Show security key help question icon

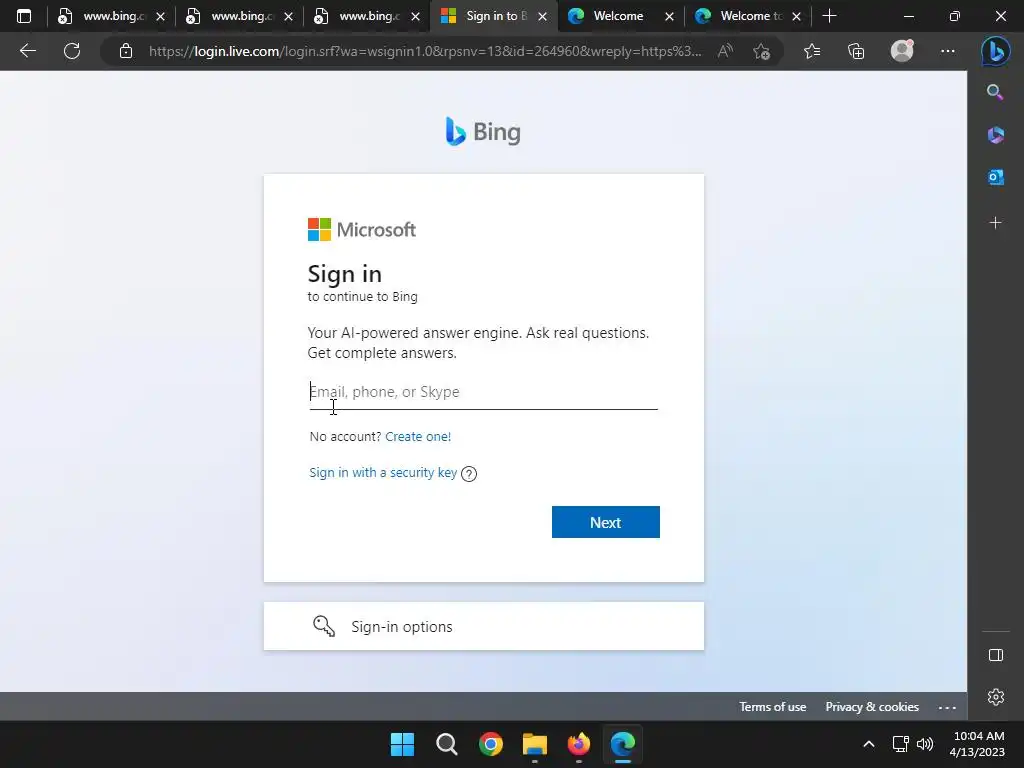(x=469, y=473)
